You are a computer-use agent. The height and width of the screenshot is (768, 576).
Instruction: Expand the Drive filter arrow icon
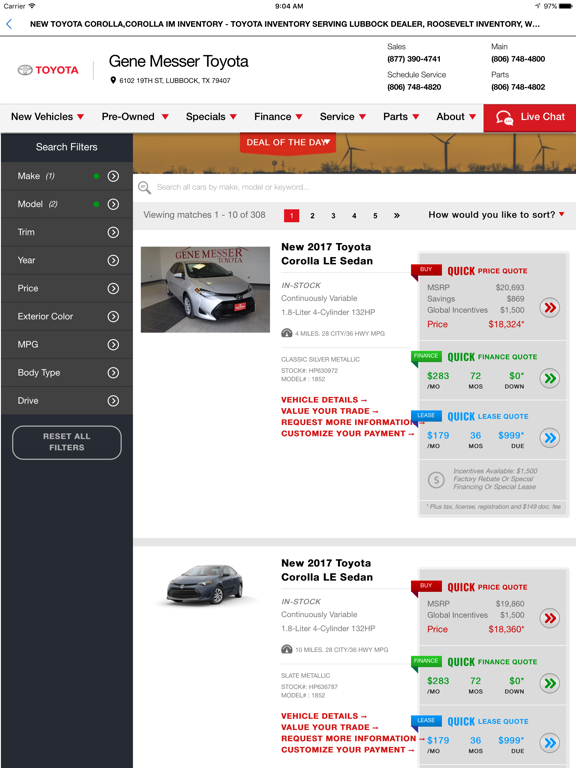tap(113, 401)
